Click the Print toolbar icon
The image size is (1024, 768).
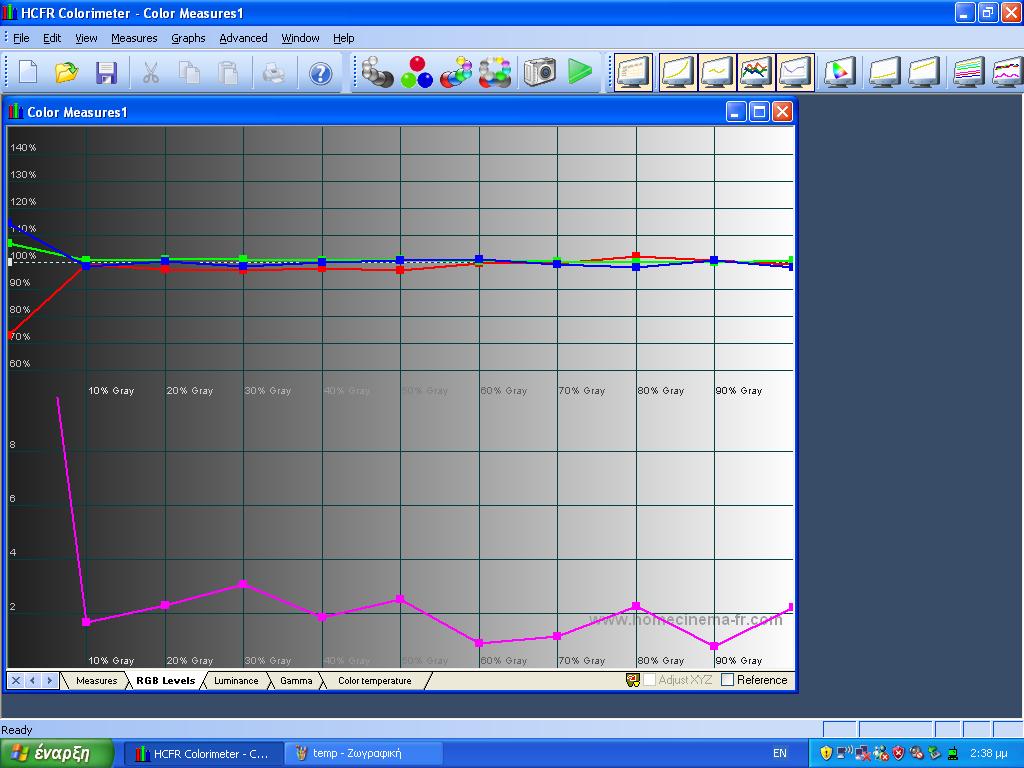click(274, 72)
